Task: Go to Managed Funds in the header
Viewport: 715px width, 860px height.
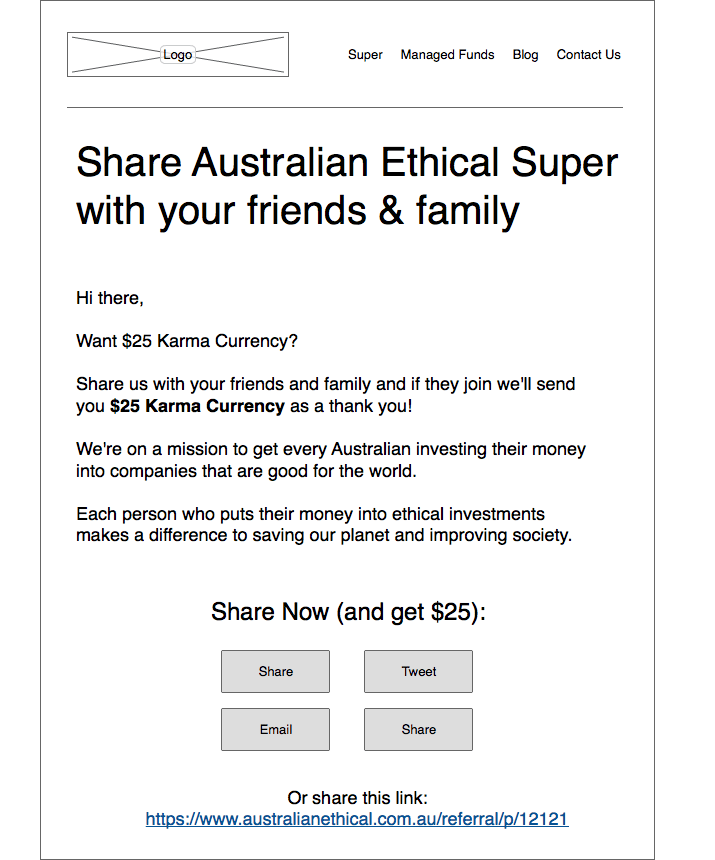Action: click(x=447, y=55)
